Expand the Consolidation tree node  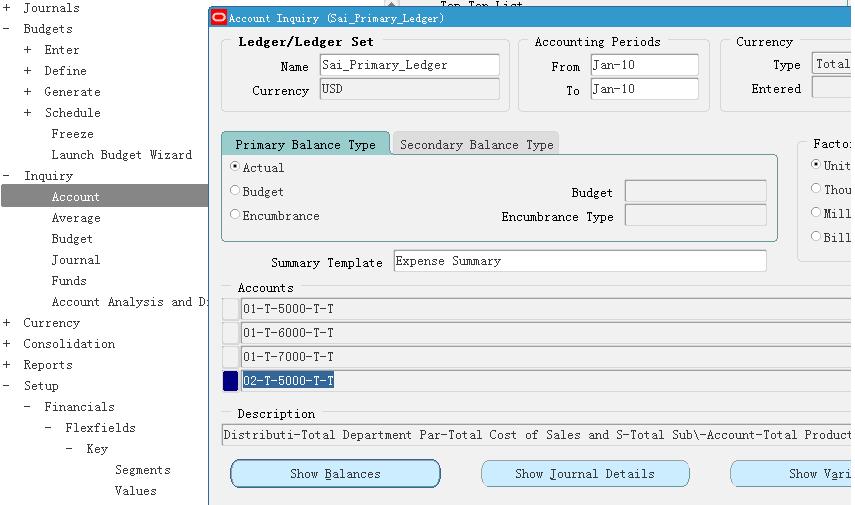tap(7, 344)
